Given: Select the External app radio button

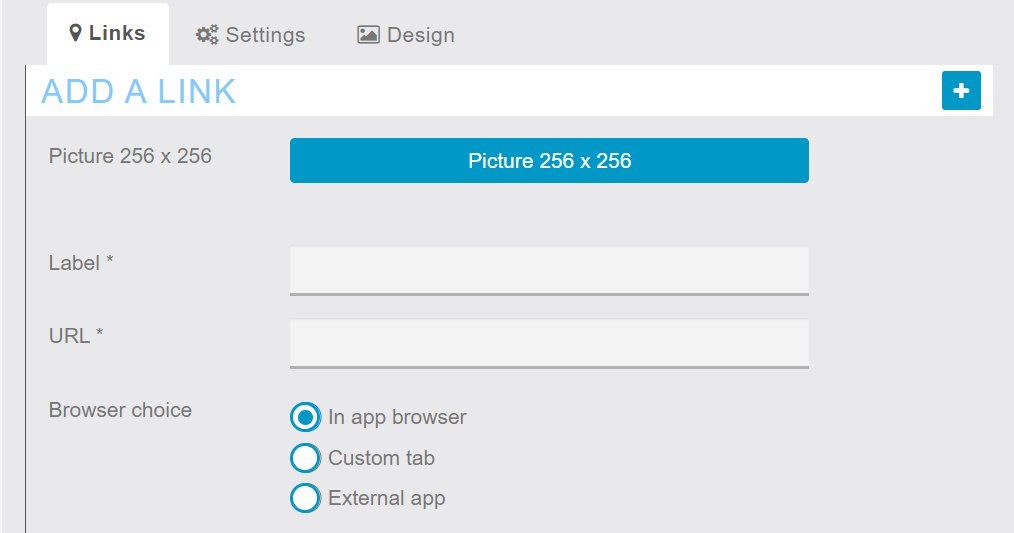Looking at the screenshot, I should (305, 498).
